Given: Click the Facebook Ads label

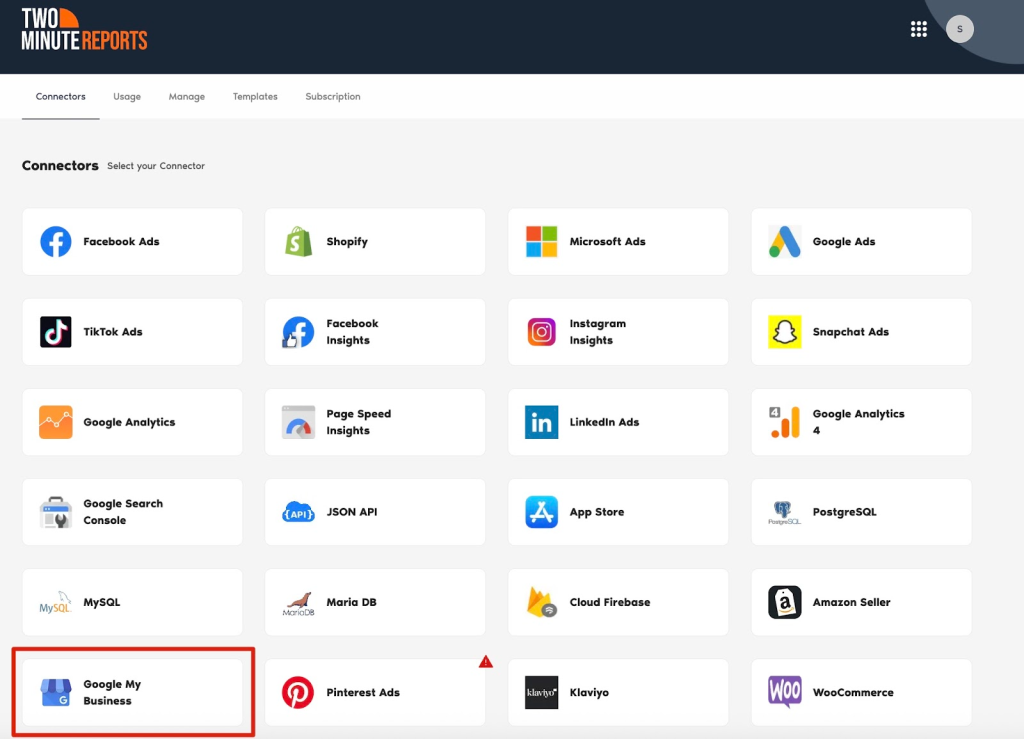Looking at the screenshot, I should coord(121,242).
